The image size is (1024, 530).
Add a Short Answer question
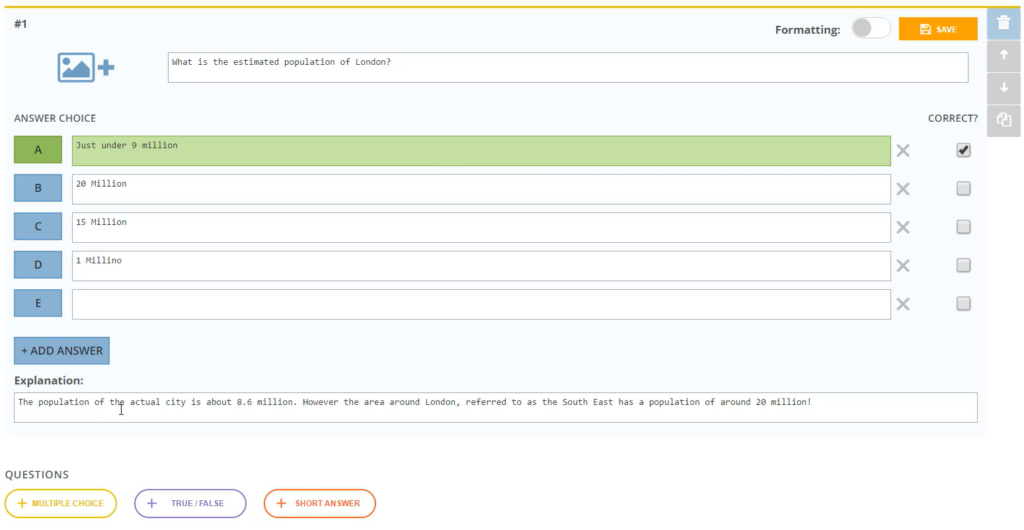pyautogui.click(x=319, y=503)
